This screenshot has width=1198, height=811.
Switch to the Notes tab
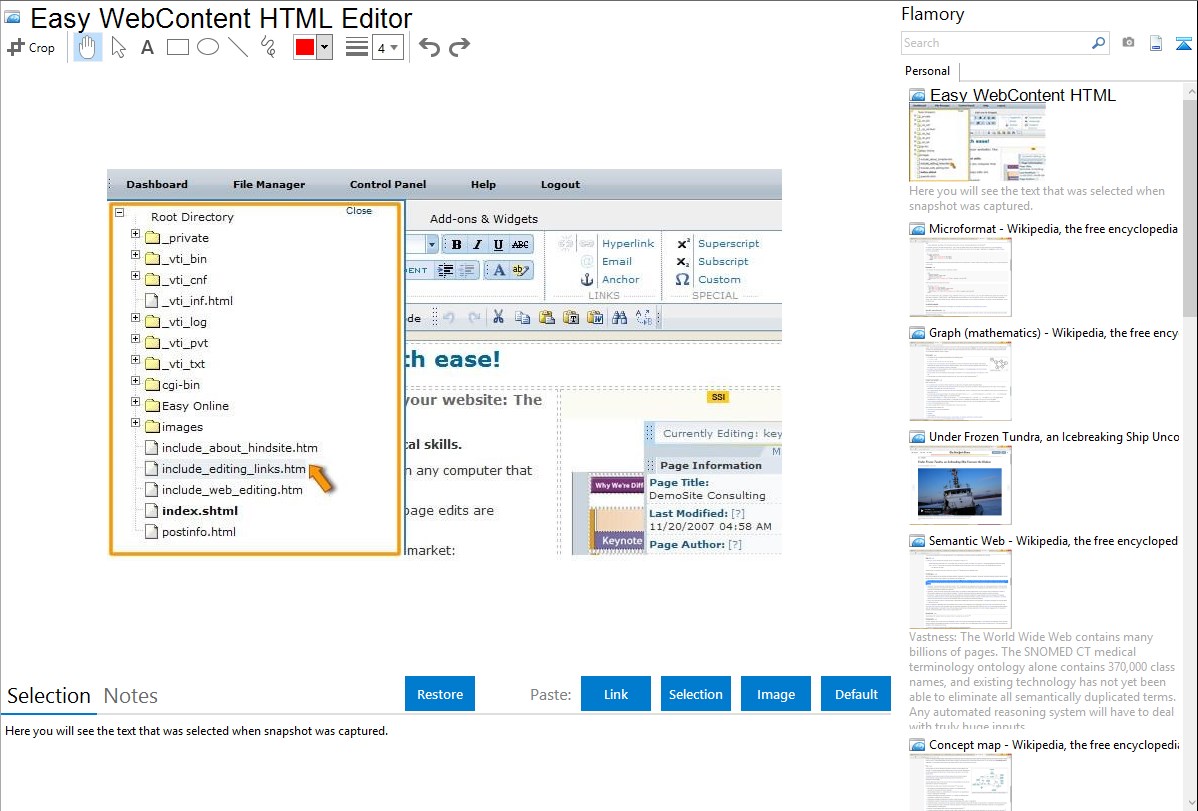click(131, 696)
